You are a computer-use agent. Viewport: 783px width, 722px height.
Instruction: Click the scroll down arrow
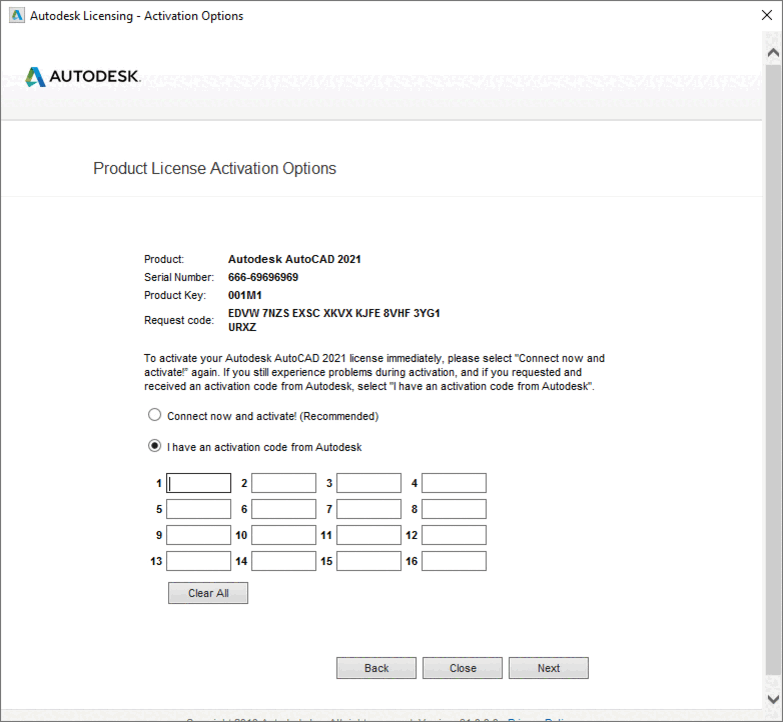coord(773,699)
